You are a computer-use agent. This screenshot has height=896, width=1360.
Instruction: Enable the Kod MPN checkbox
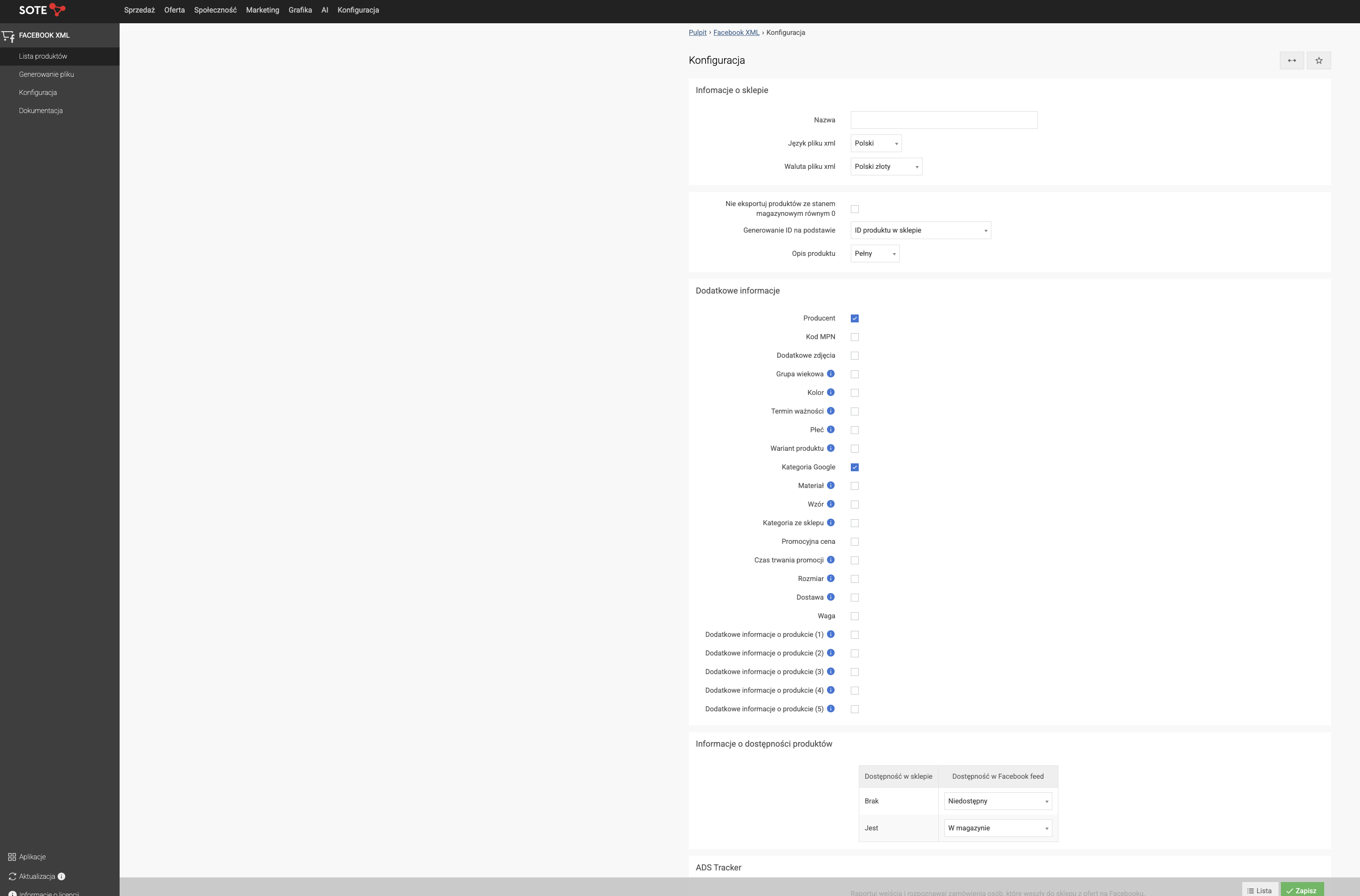point(854,337)
